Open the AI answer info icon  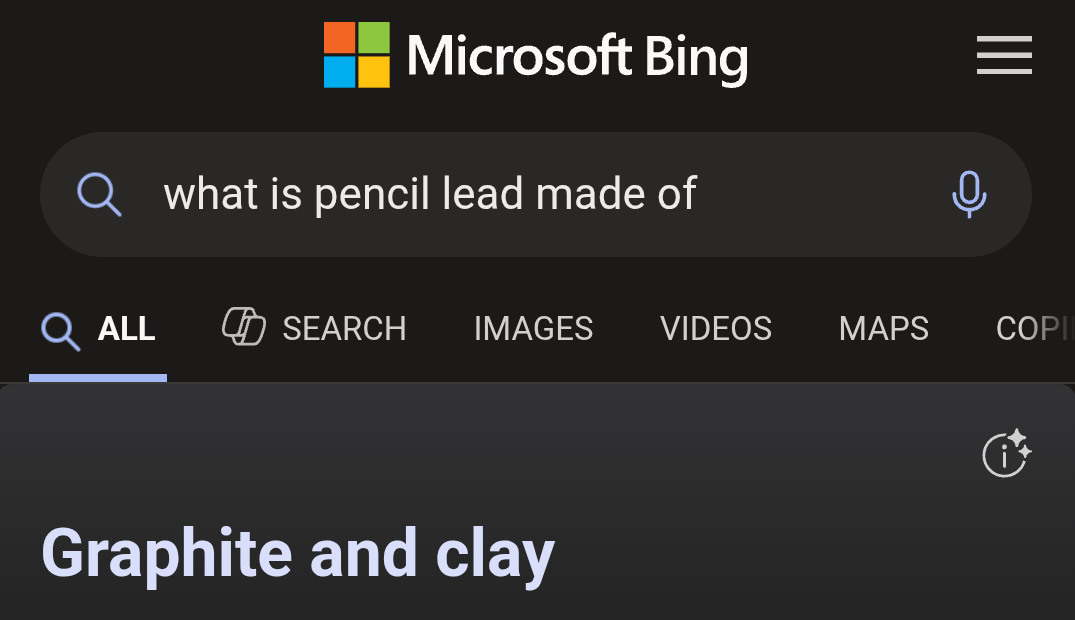[x=1005, y=455]
